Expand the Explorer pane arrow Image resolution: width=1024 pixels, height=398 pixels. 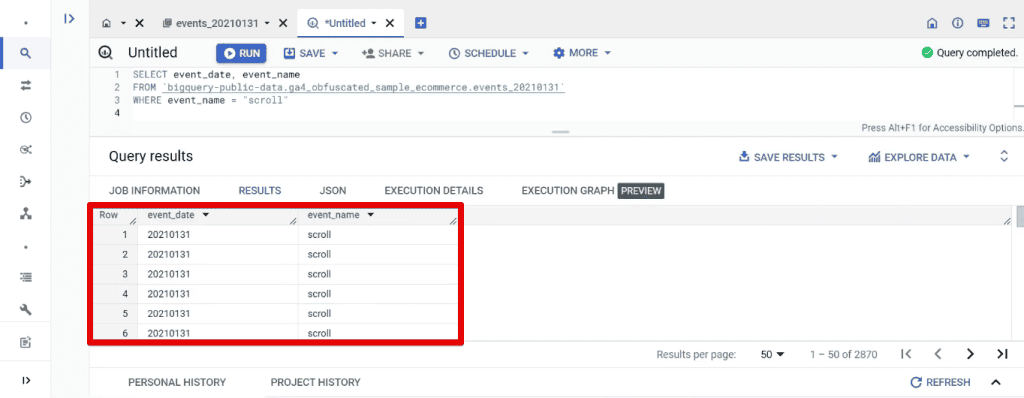point(69,19)
